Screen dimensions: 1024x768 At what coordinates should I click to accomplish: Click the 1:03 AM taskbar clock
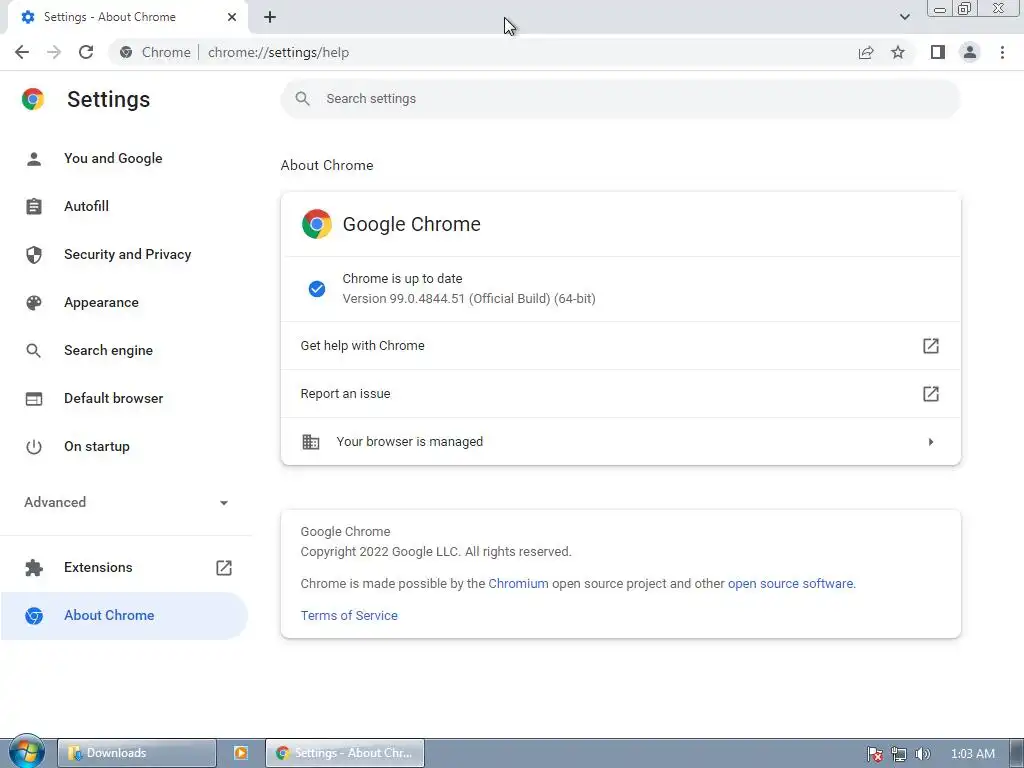point(972,754)
